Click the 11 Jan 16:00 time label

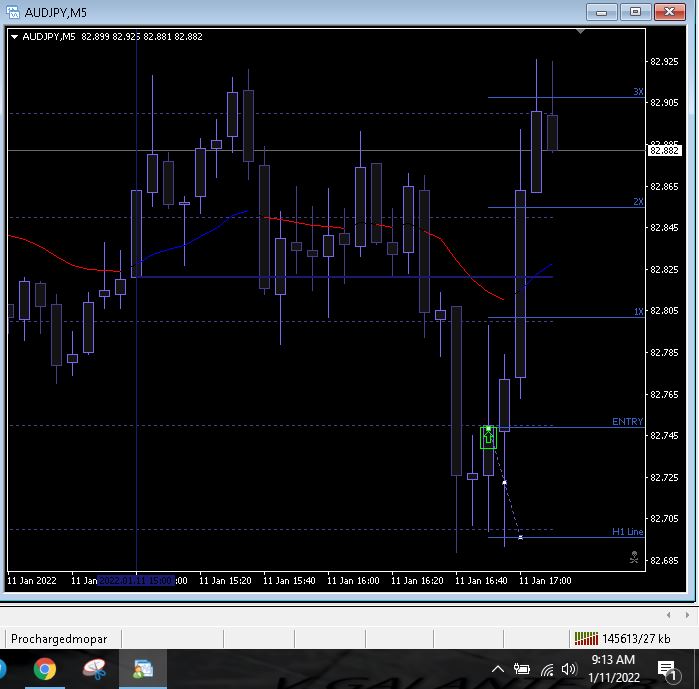(353, 581)
